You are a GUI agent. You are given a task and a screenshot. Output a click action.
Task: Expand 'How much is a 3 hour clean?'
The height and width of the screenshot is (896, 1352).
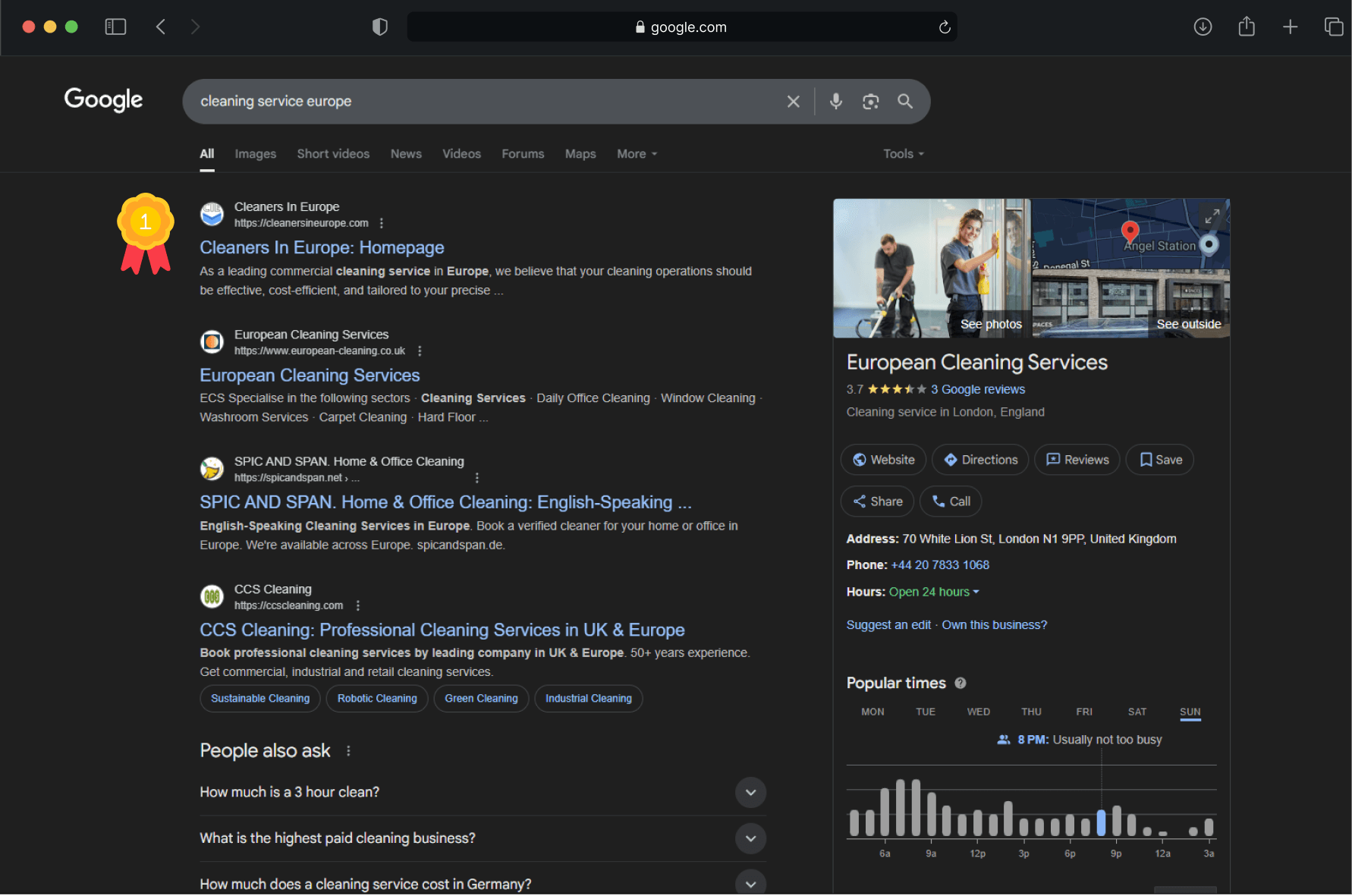tap(483, 792)
